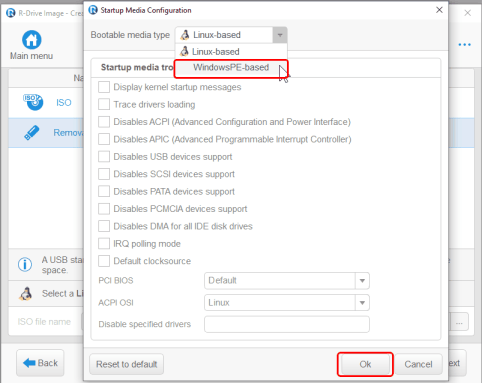Screen dimensions: 482x383
Task: Check Disables SCSI devices support
Action: [104, 174]
